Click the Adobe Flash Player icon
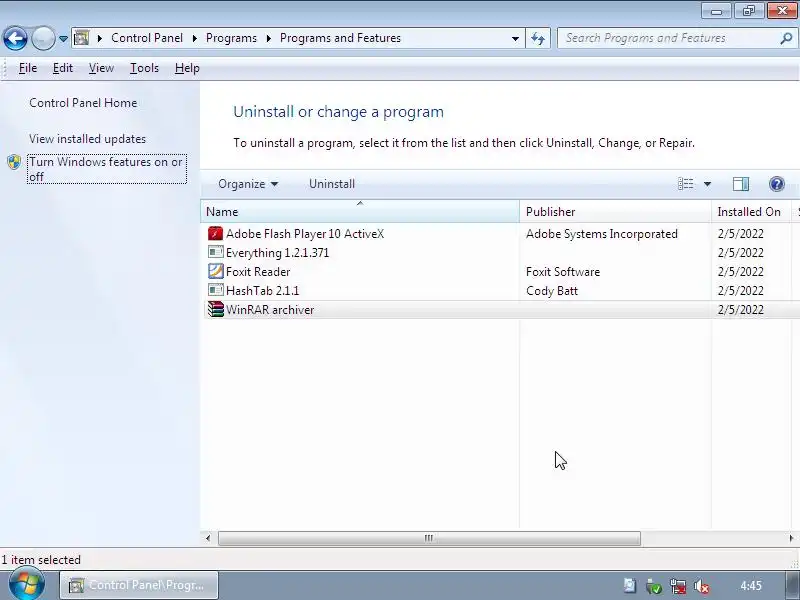Screen dimensions: 800x600 click(x=215, y=234)
